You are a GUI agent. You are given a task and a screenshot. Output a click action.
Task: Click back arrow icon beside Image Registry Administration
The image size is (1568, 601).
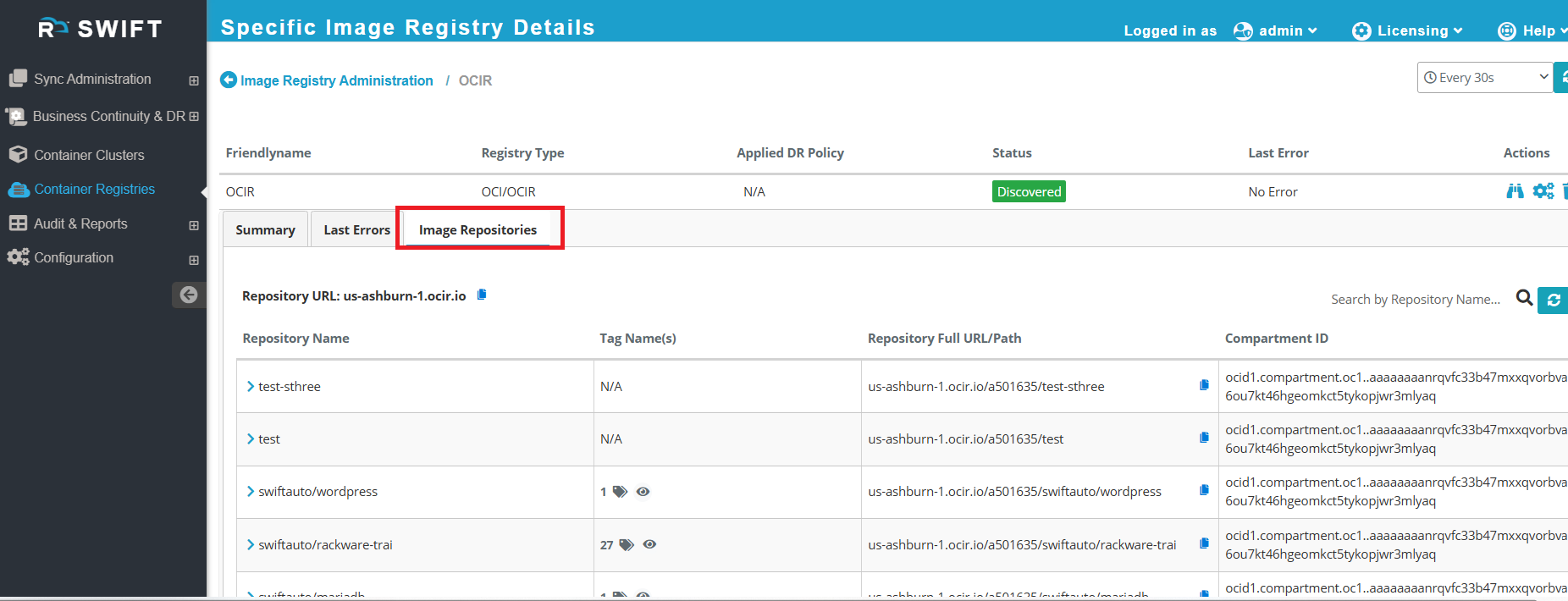click(x=229, y=80)
